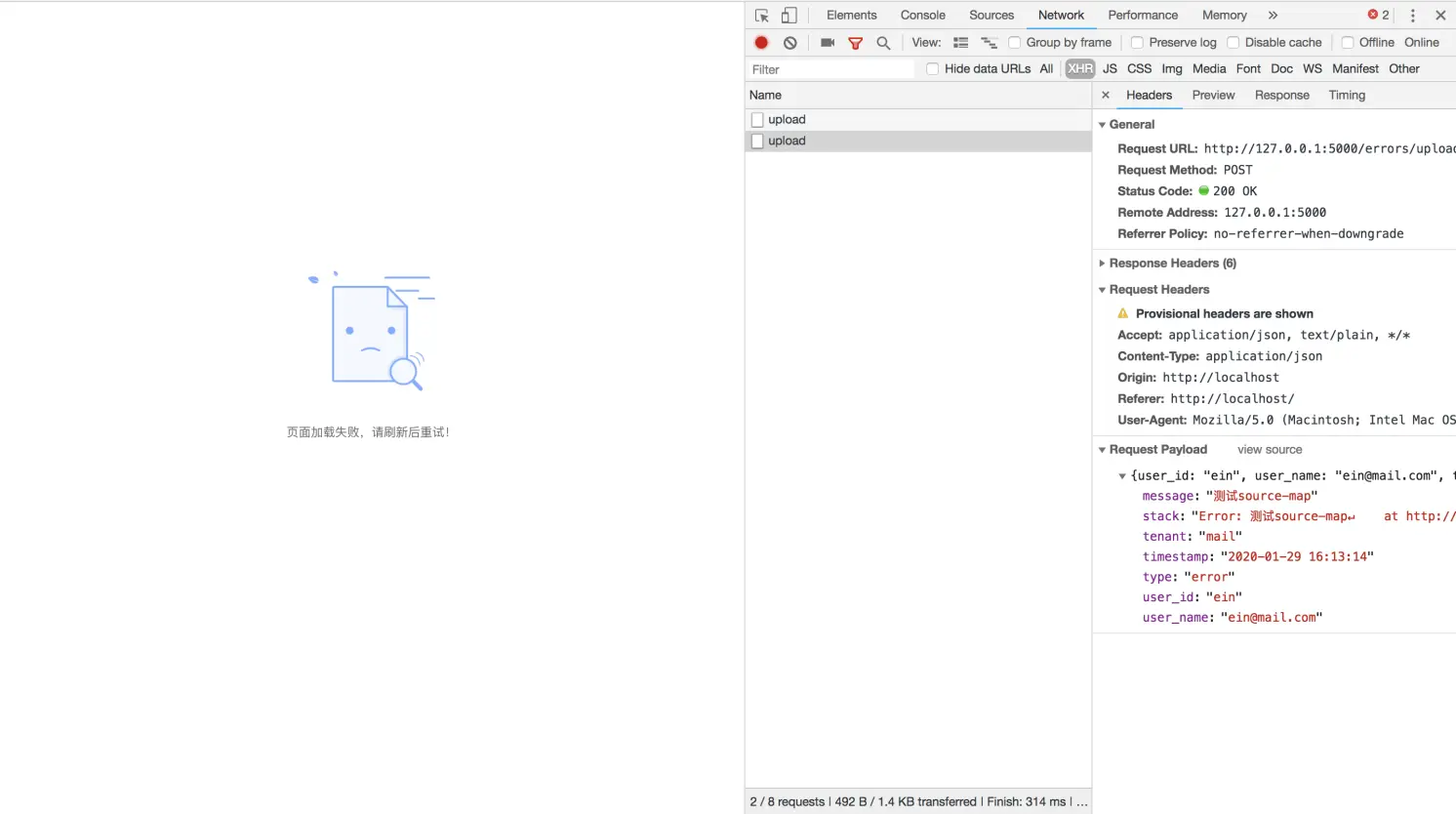Click view source link for payload
Viewport: 1456px width, 814px height.
tap(1270, 450)
